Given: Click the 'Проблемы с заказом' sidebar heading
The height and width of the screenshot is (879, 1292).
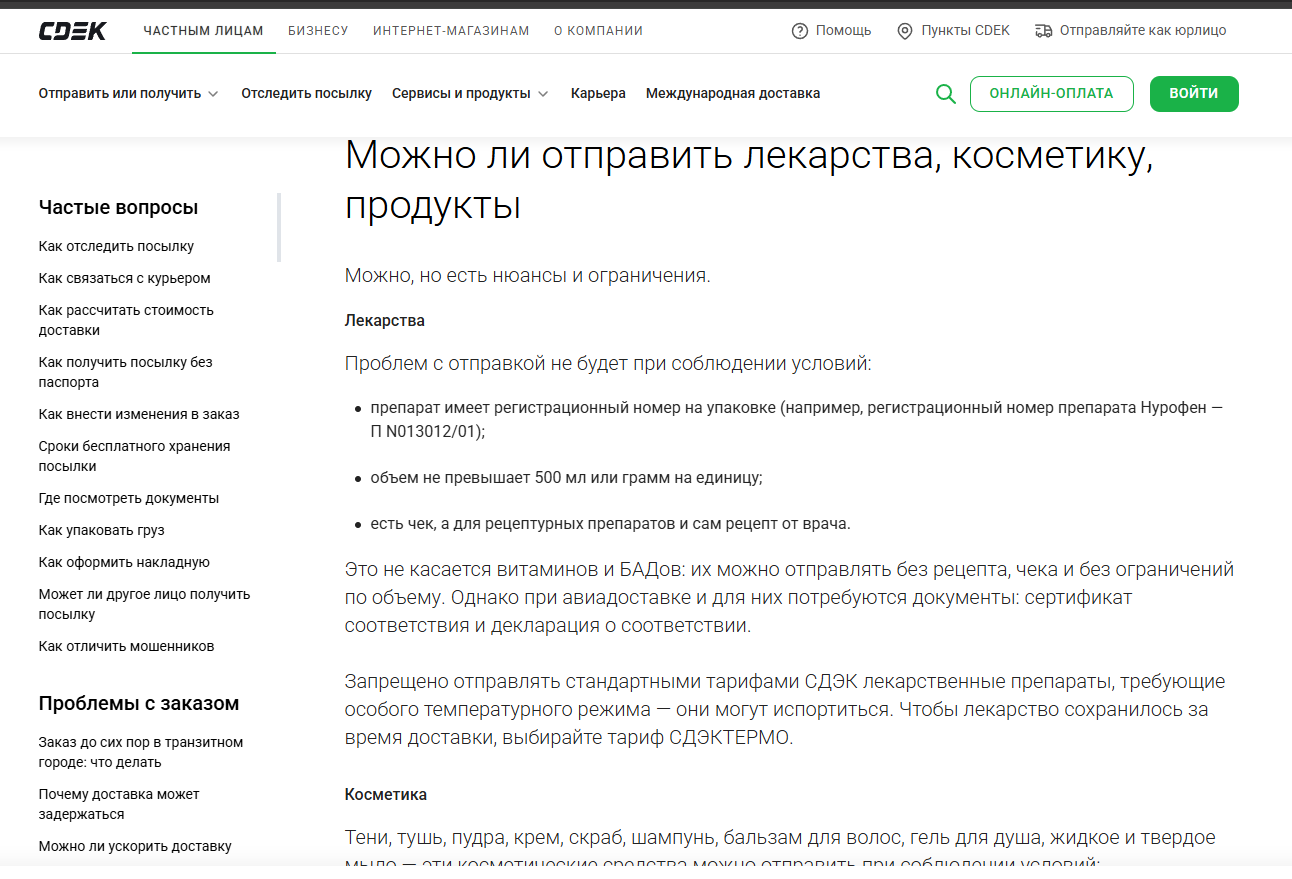Looking at the screenshot, I should click(x=139, y=703).
